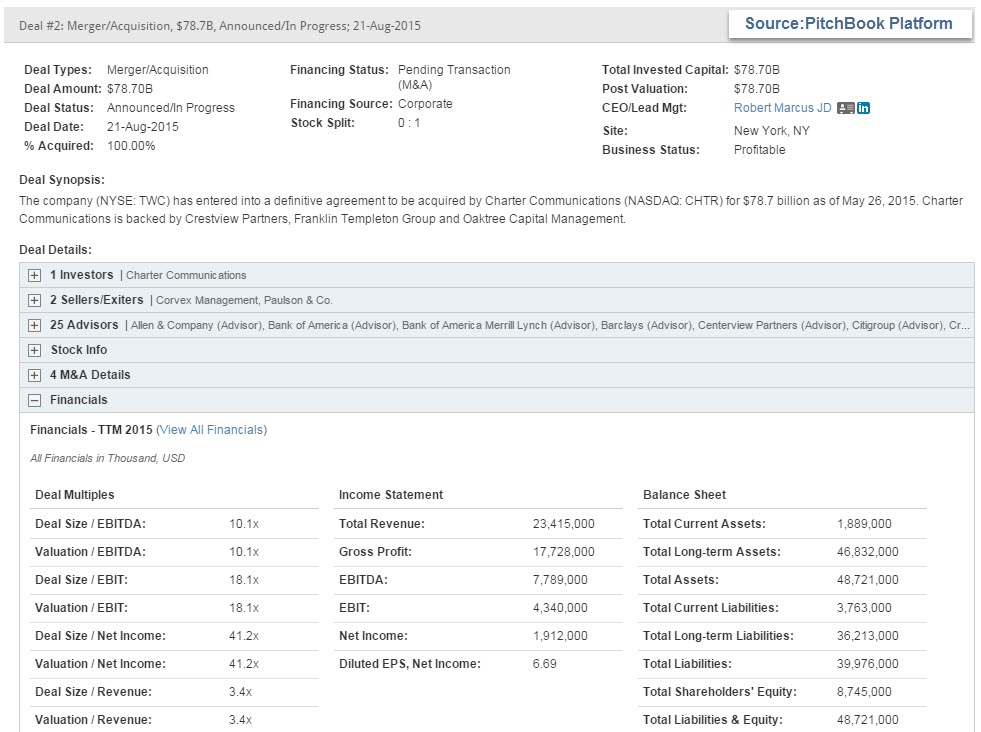Expand the 2 Sellers/Exiters section

click(x=34, y=300)
